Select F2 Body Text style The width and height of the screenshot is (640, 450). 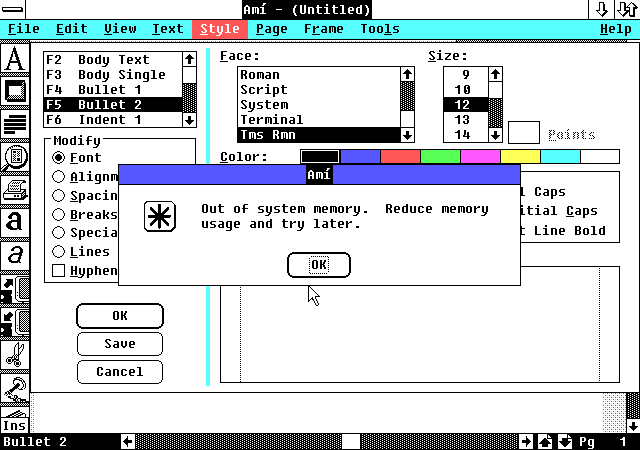click(113, 60)
